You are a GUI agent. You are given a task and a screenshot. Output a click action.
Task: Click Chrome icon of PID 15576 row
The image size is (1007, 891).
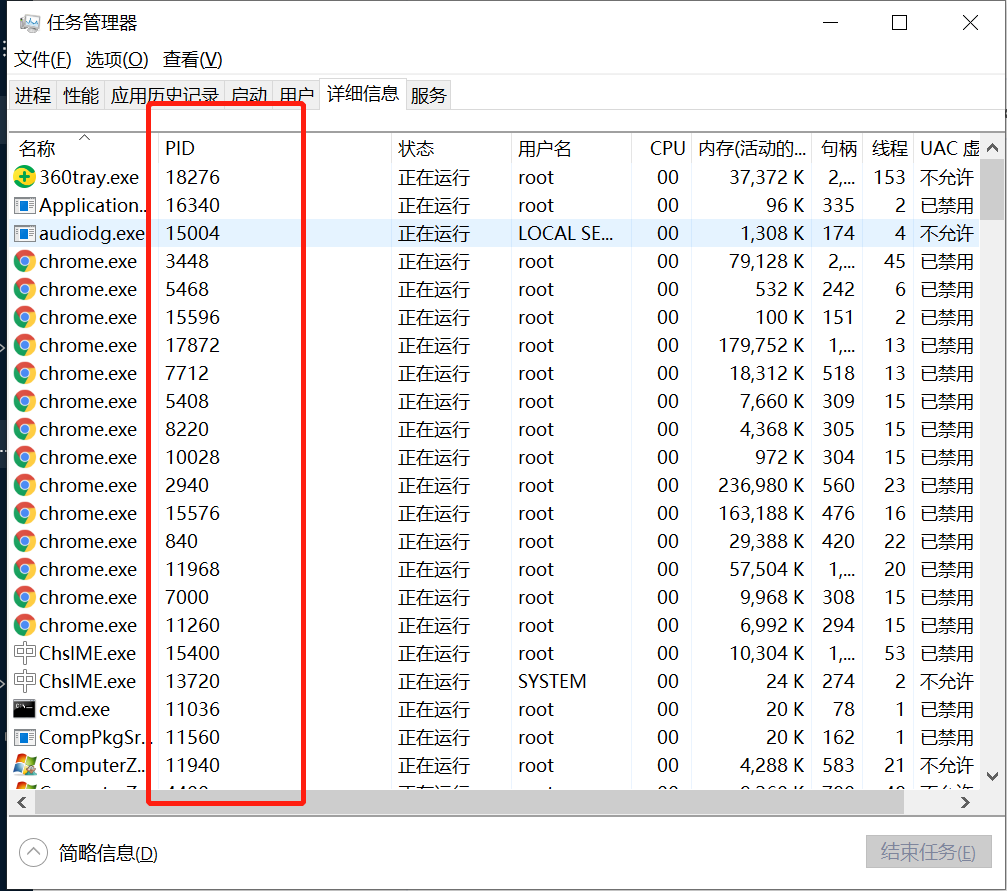coord(24,513)
